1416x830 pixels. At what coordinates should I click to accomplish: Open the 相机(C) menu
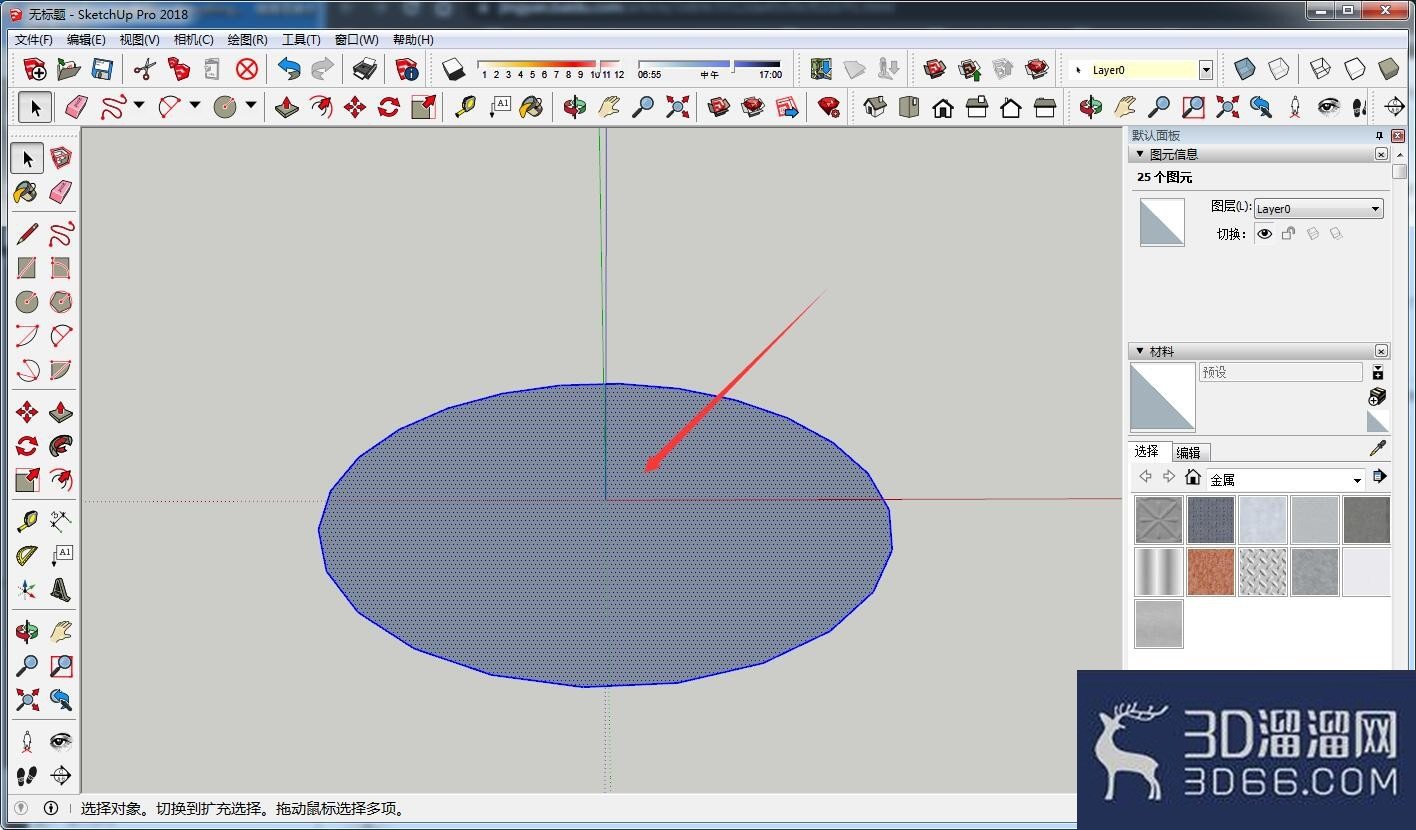point(193,40)
